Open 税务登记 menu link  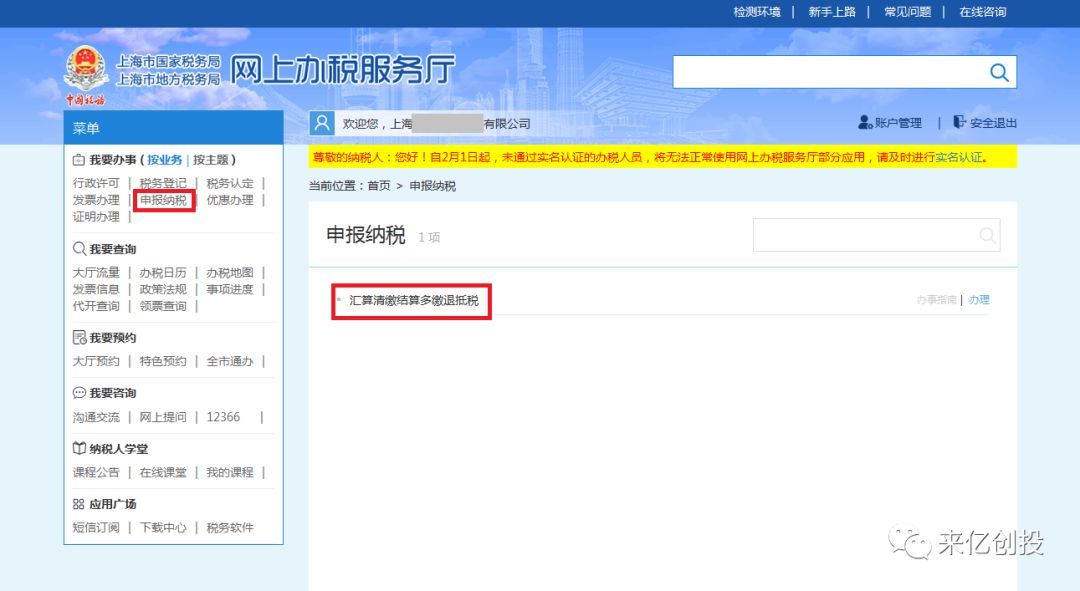point(163,183)
